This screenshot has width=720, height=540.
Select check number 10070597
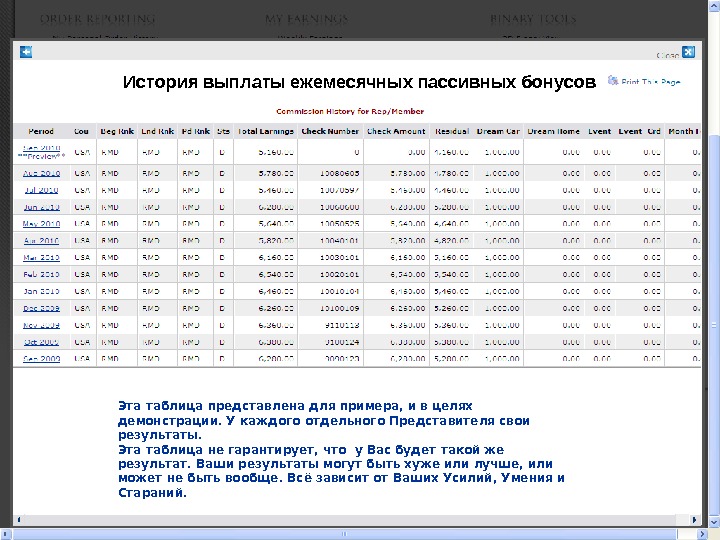(340, 190)
